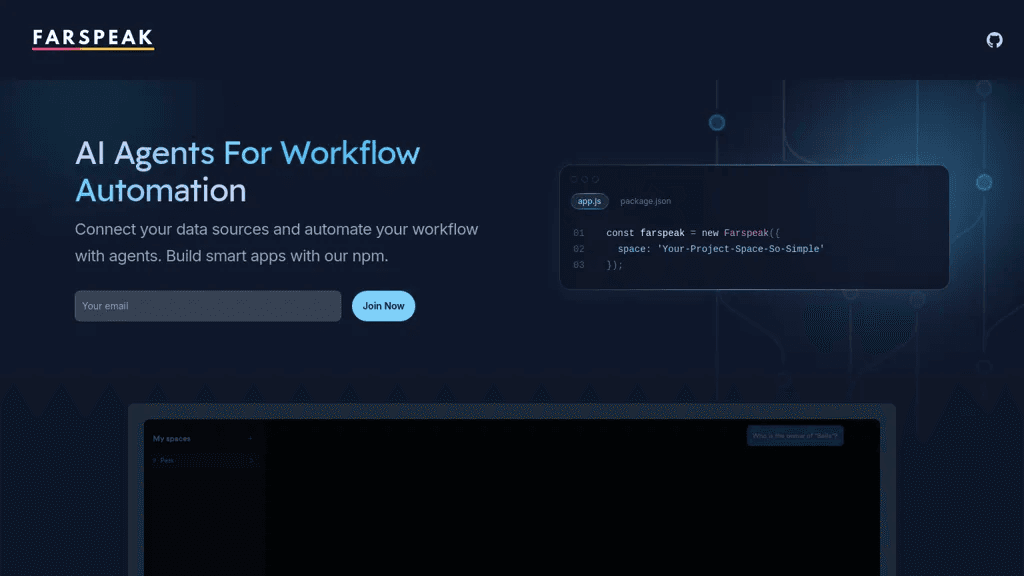Focus the Your email input field
Viewport: 1024px width, 576px height.
coord(208,306)
